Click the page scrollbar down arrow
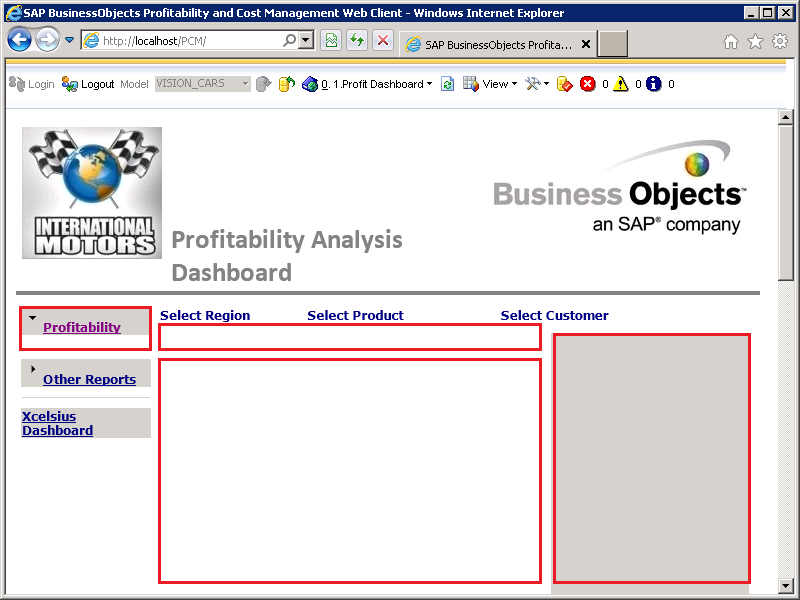This screenshot has height=600, width=800. coord(786,585)
